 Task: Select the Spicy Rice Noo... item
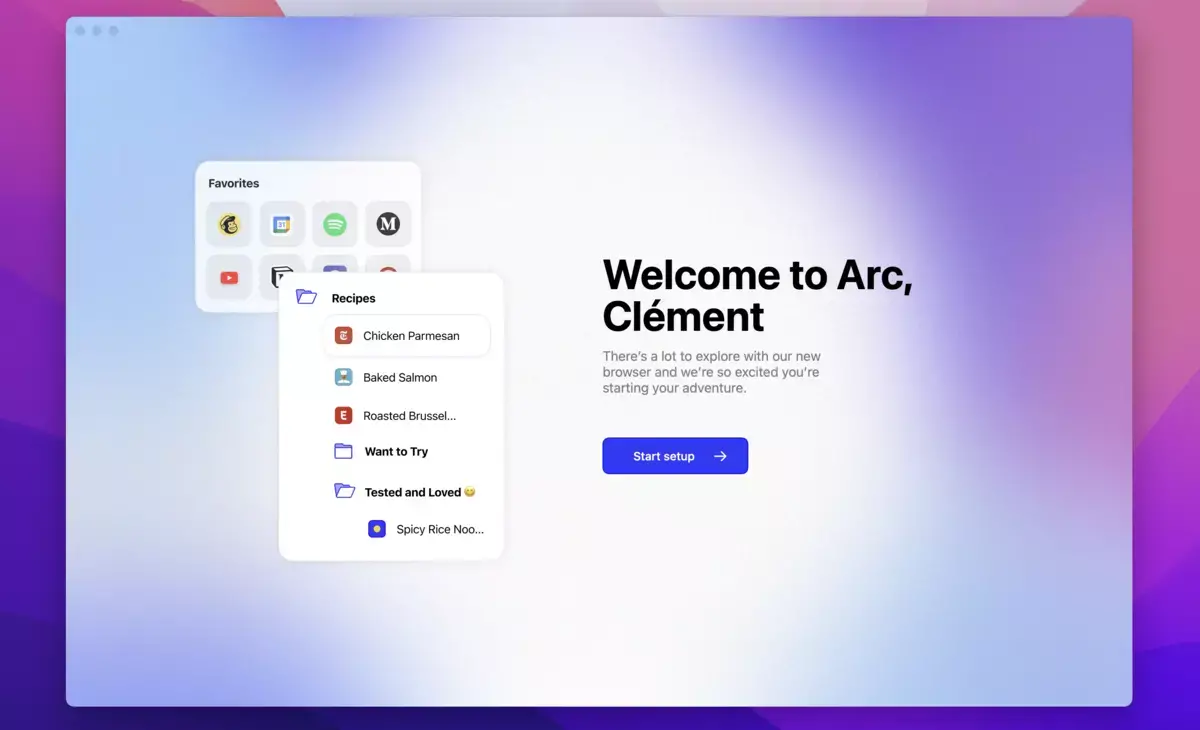click(439, 529)
